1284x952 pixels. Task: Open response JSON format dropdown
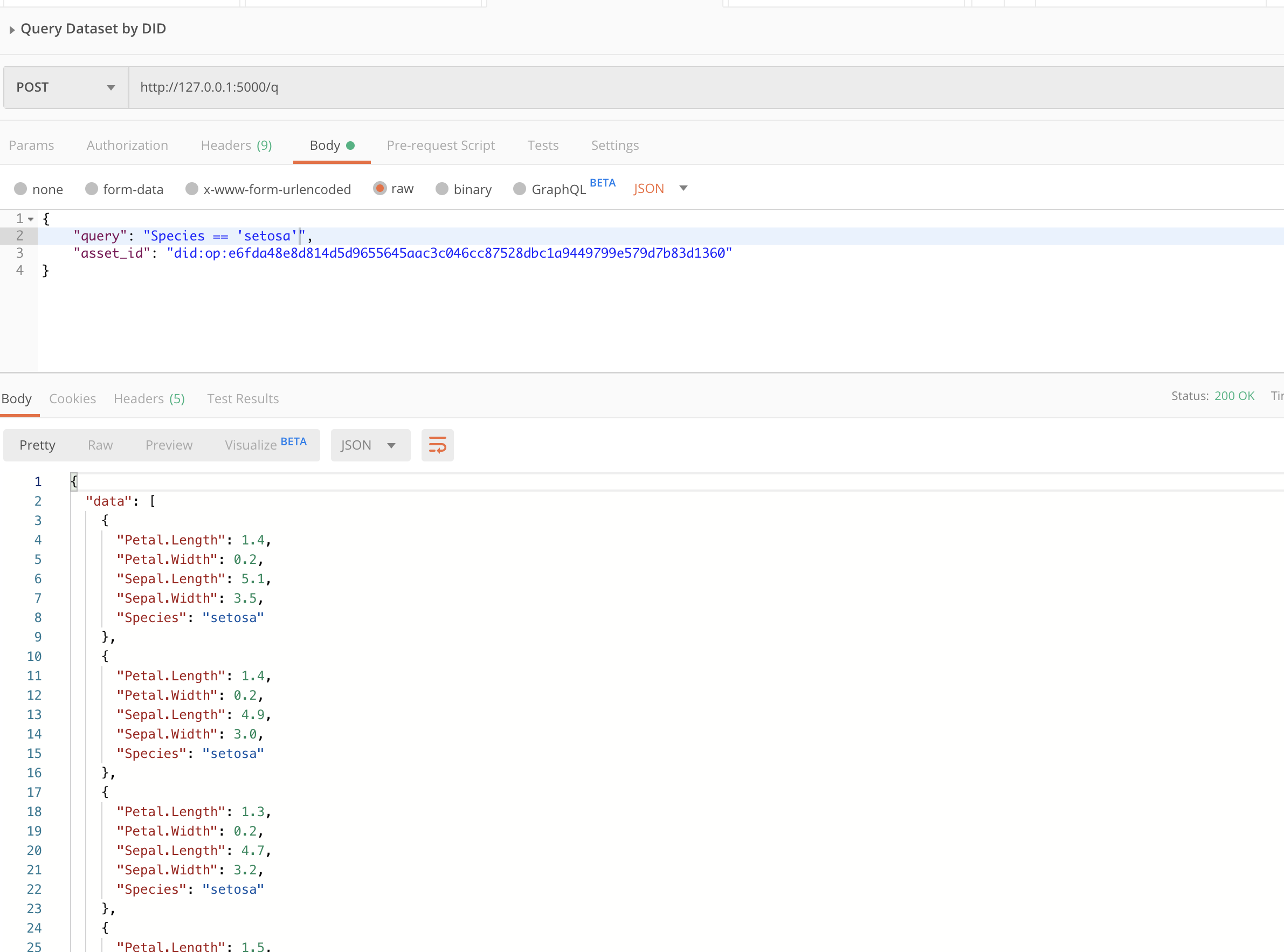coord(369,445)
